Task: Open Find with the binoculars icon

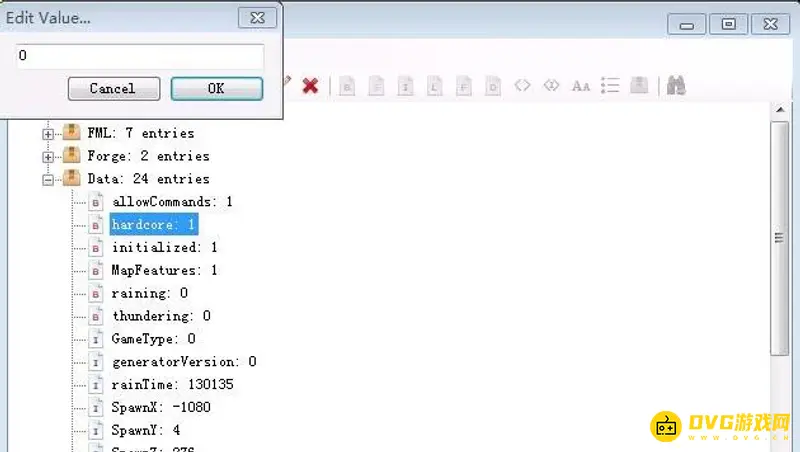Action: pyautogui.click(x=676, y=86)
